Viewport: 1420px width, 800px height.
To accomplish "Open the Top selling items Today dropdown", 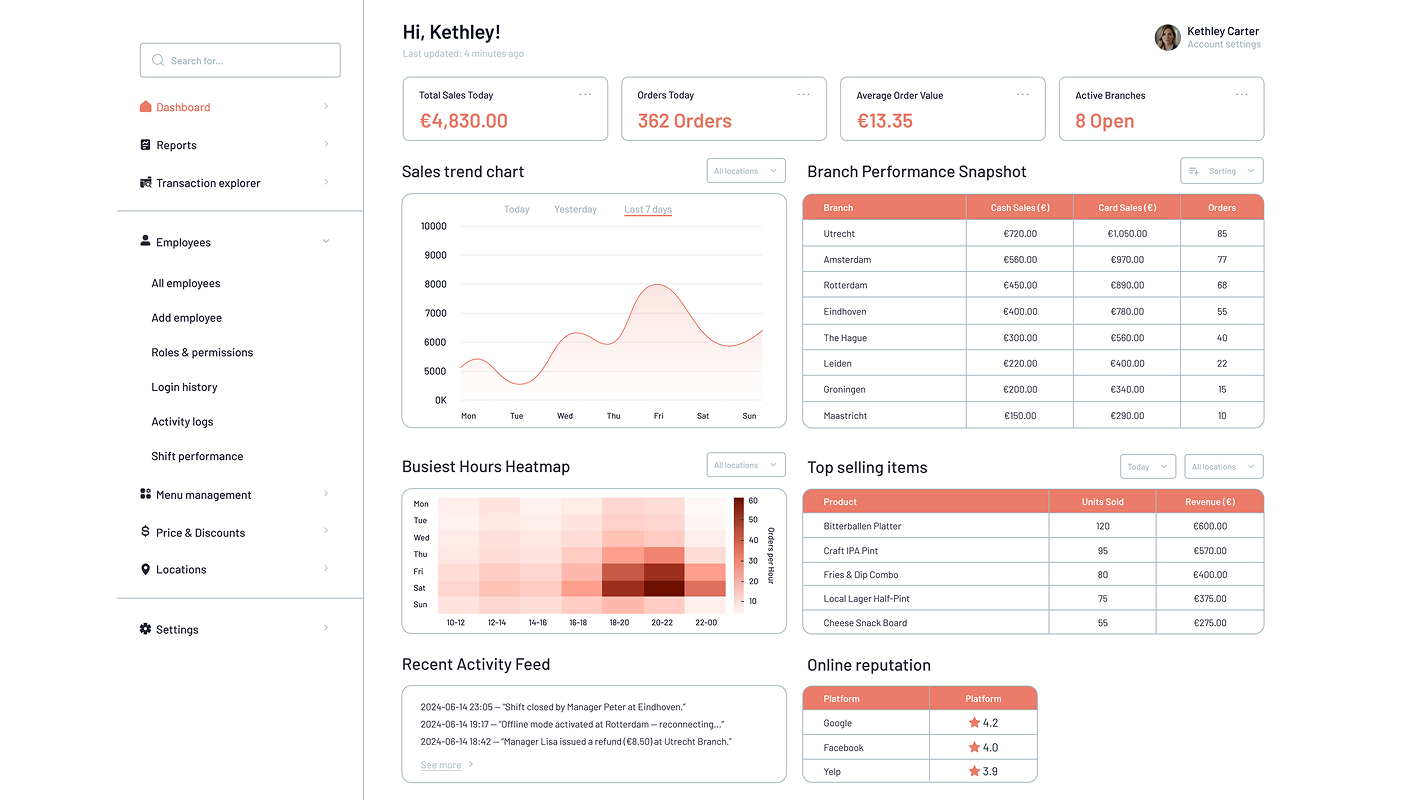I will pyautogui.click(x=1146, y=467).
